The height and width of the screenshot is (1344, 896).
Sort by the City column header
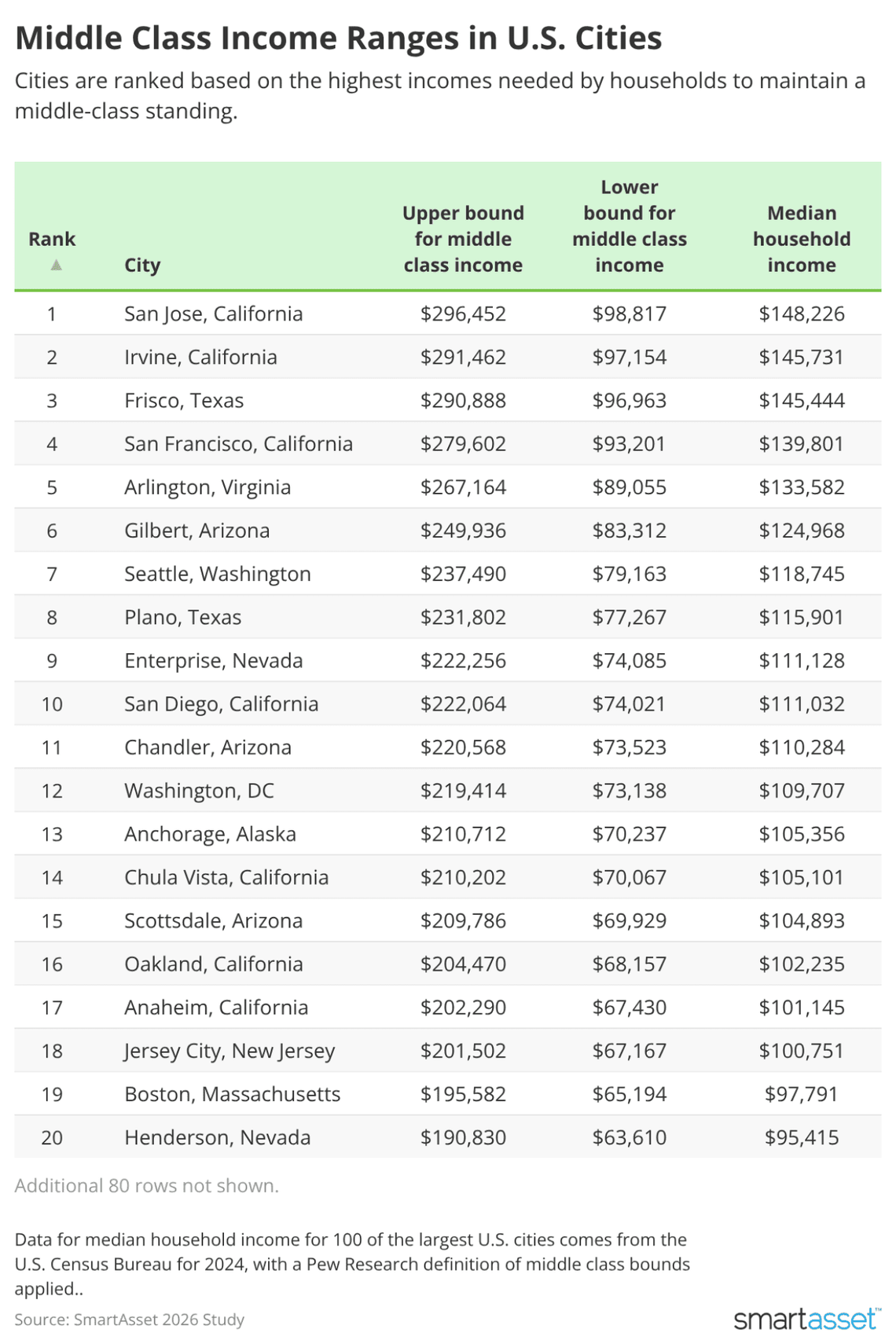(x=142, y=265)
